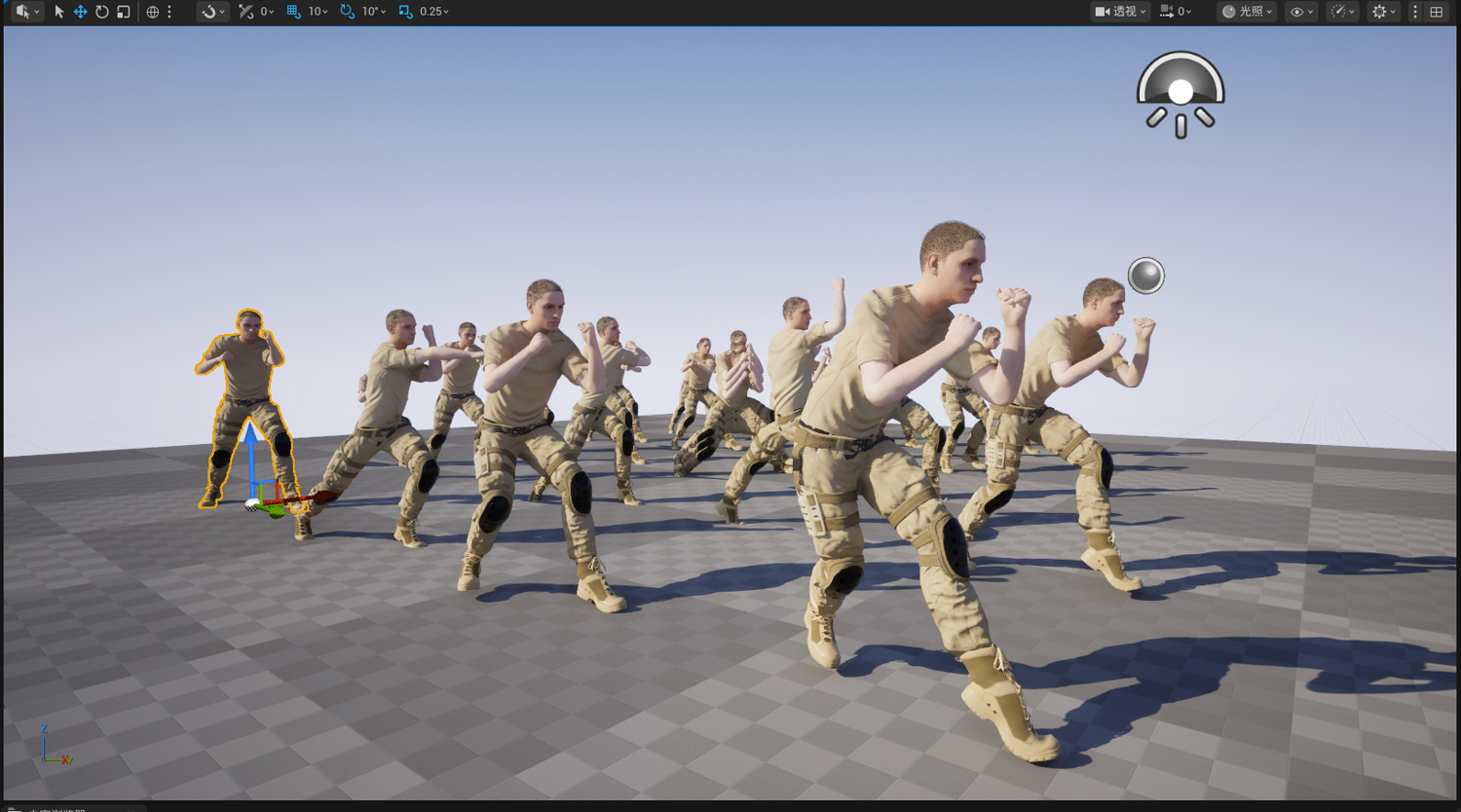Open the select mode dropdown with cube-cursor icon
The height and width of the screenshot is (812, 1461).
pyautogui.click(x=27, y=12)
